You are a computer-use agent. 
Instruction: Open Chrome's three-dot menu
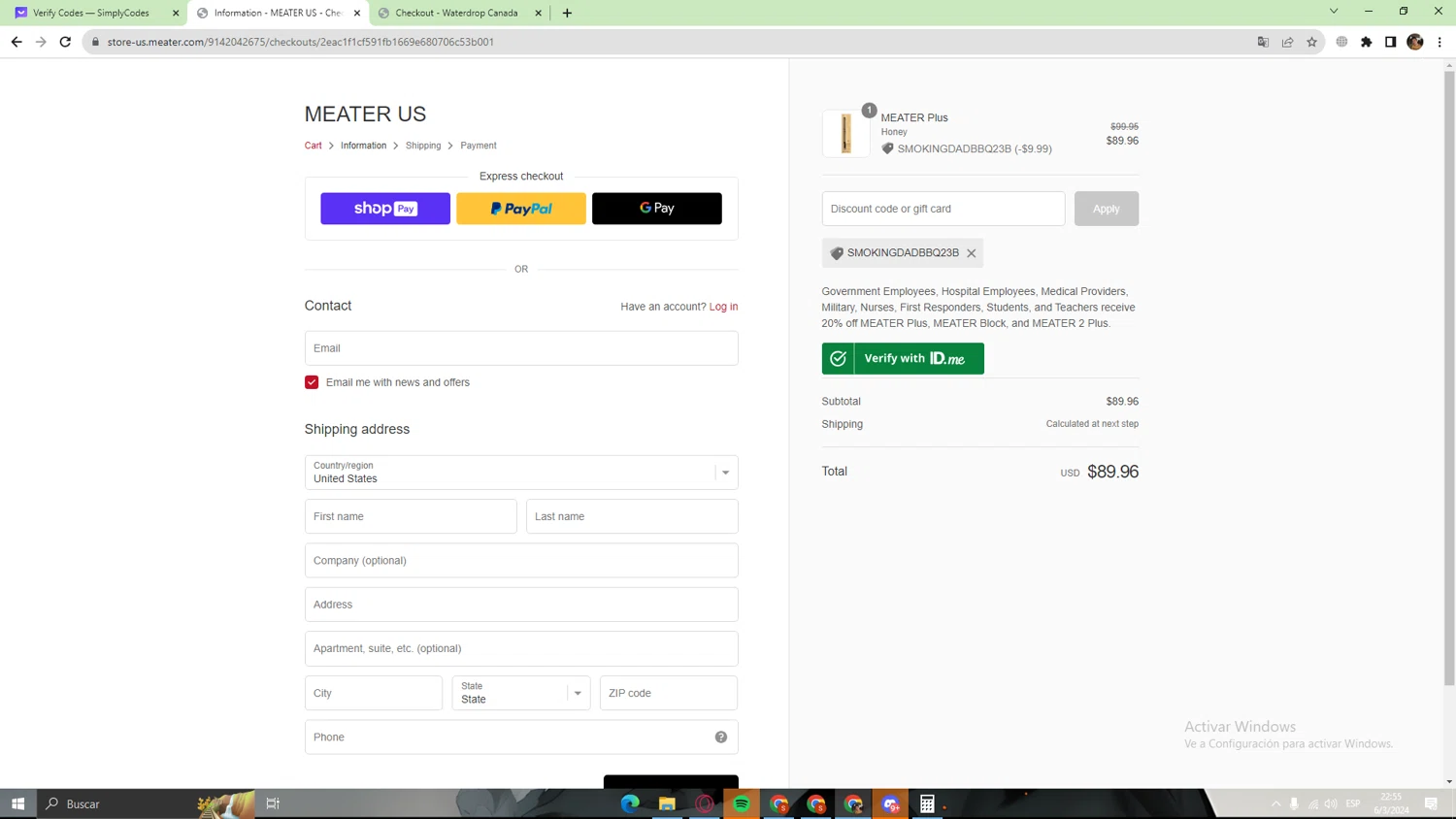1439,42
